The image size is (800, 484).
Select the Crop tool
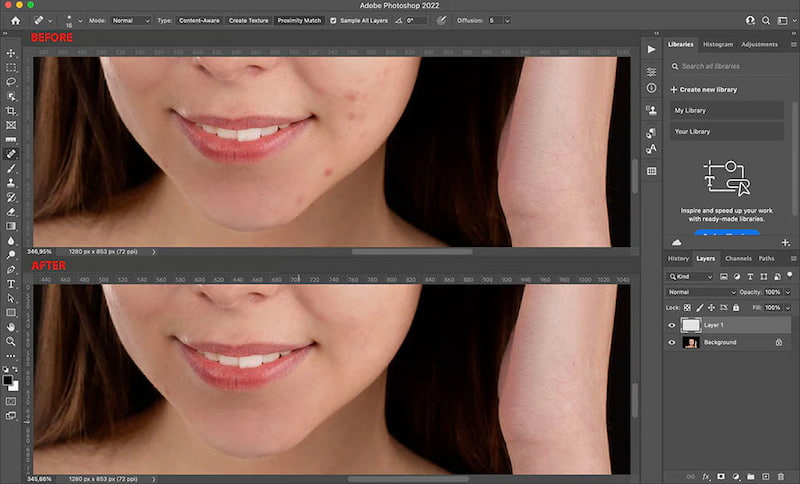pos(11,111)
